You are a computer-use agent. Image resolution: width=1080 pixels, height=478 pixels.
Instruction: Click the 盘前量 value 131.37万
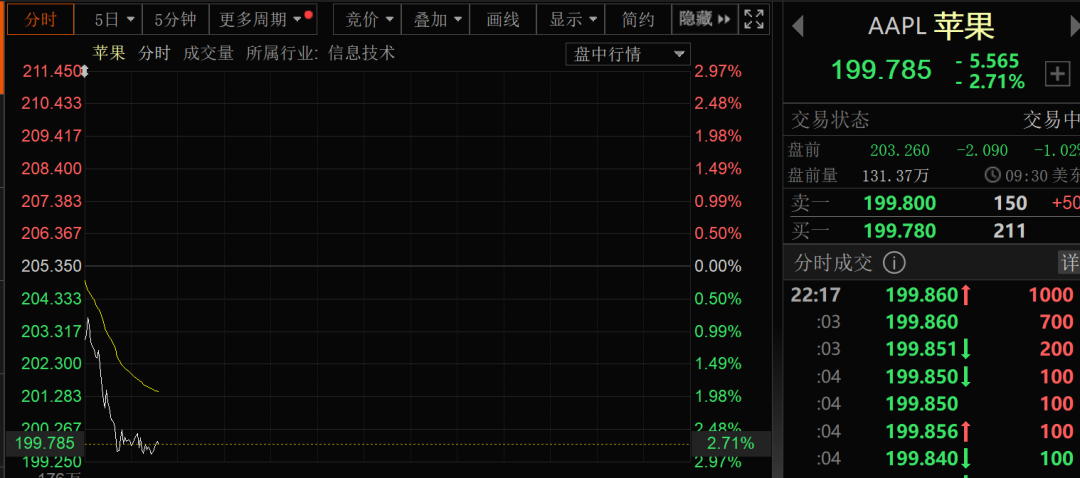click(x=895, y=176)
